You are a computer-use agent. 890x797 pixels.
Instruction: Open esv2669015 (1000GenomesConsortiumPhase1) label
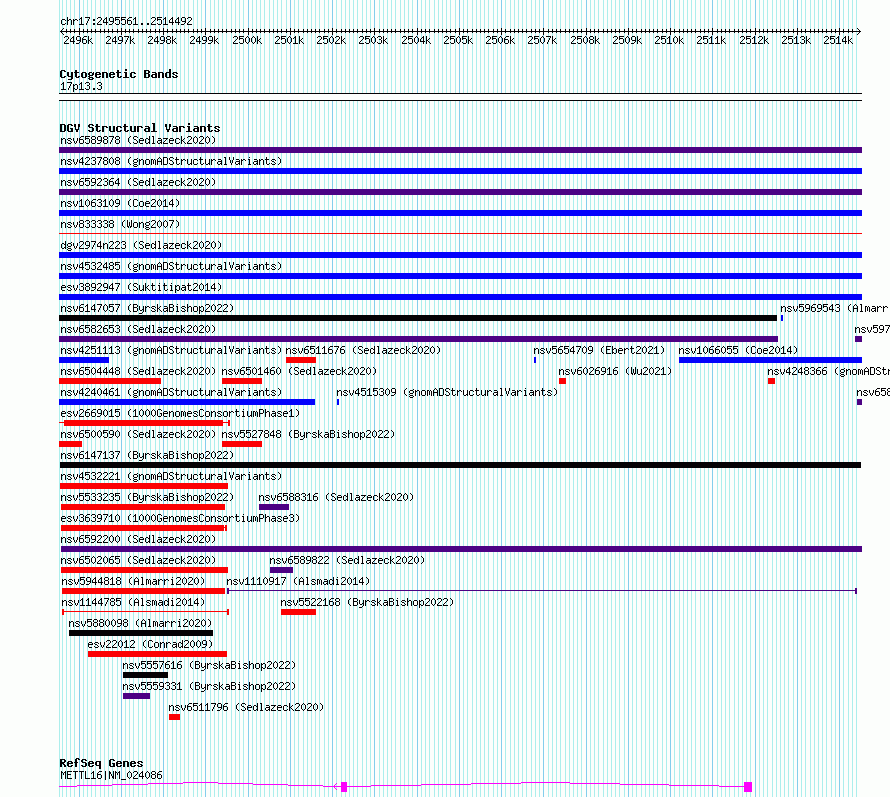coord(180,413)
